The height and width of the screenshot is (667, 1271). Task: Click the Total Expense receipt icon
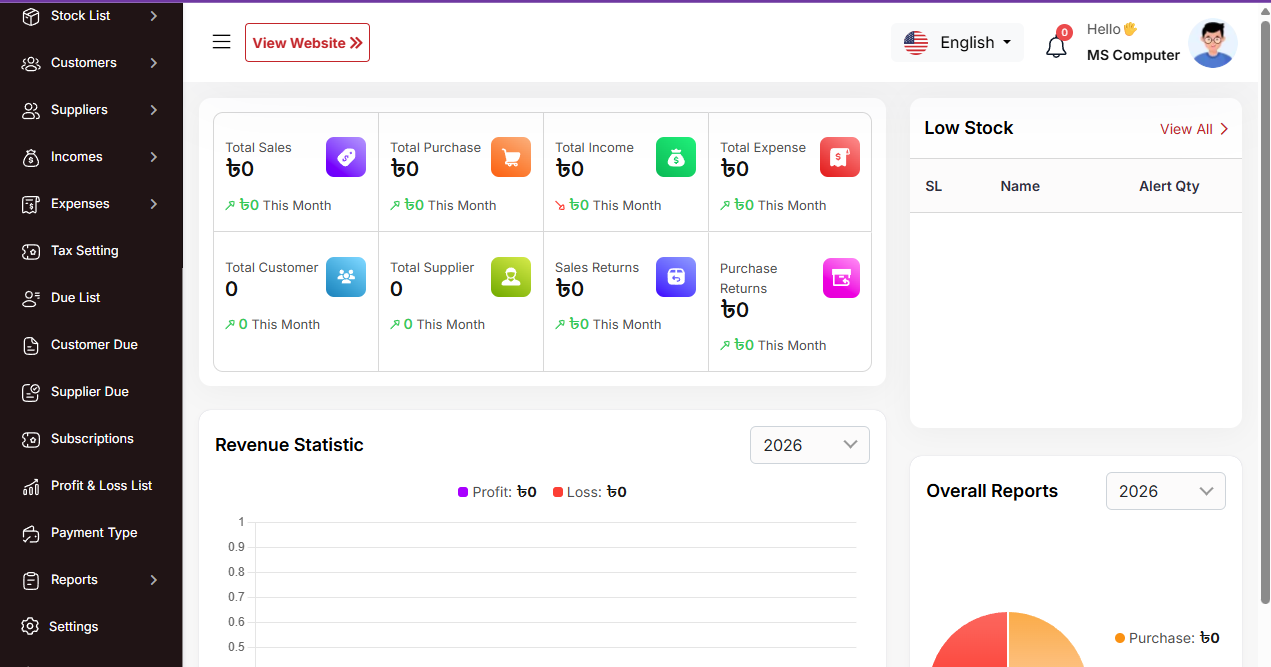[x=840, y=157]
